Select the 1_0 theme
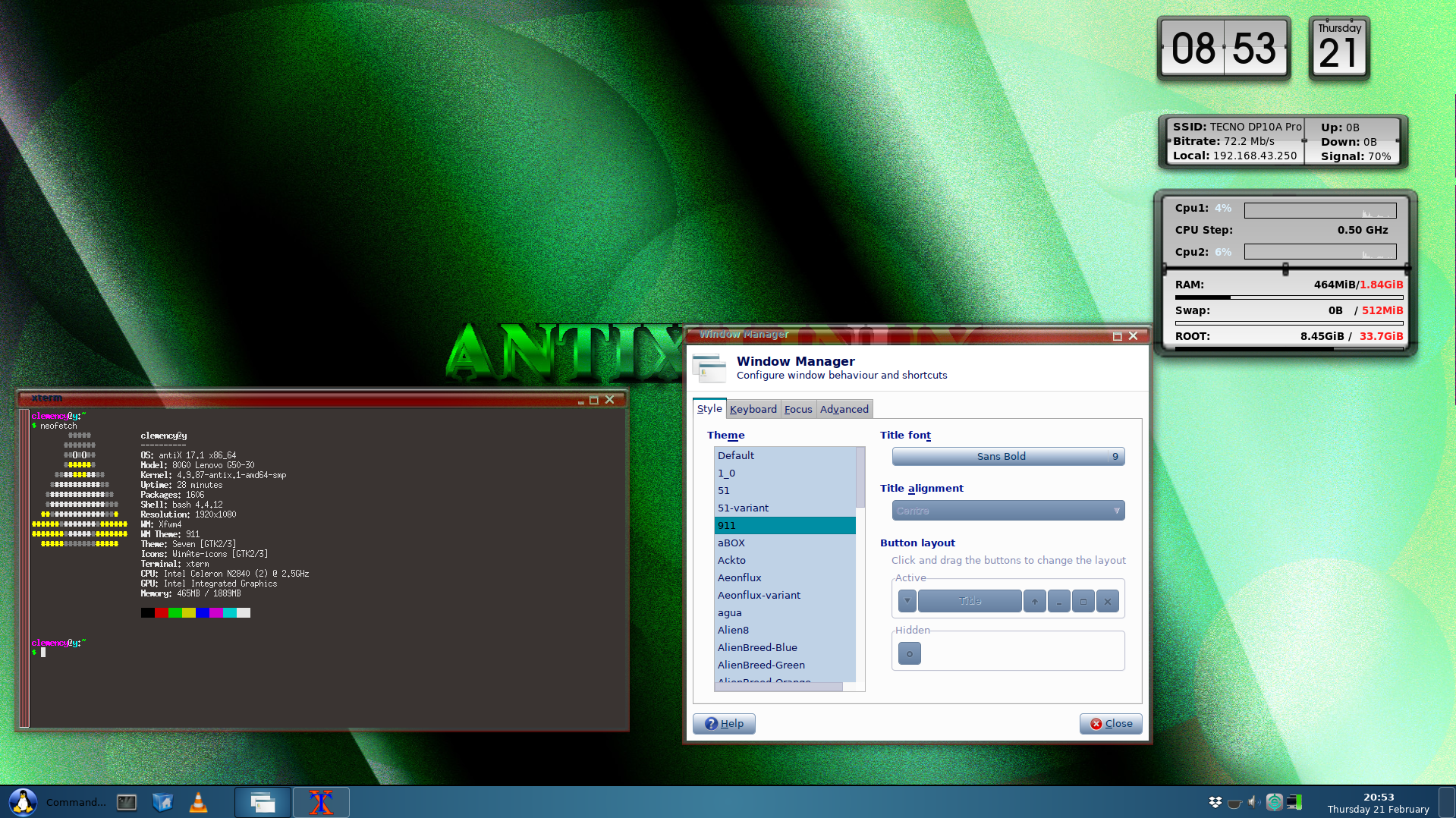Screen dimensions: 1456x818 click(x=785, y=473)
